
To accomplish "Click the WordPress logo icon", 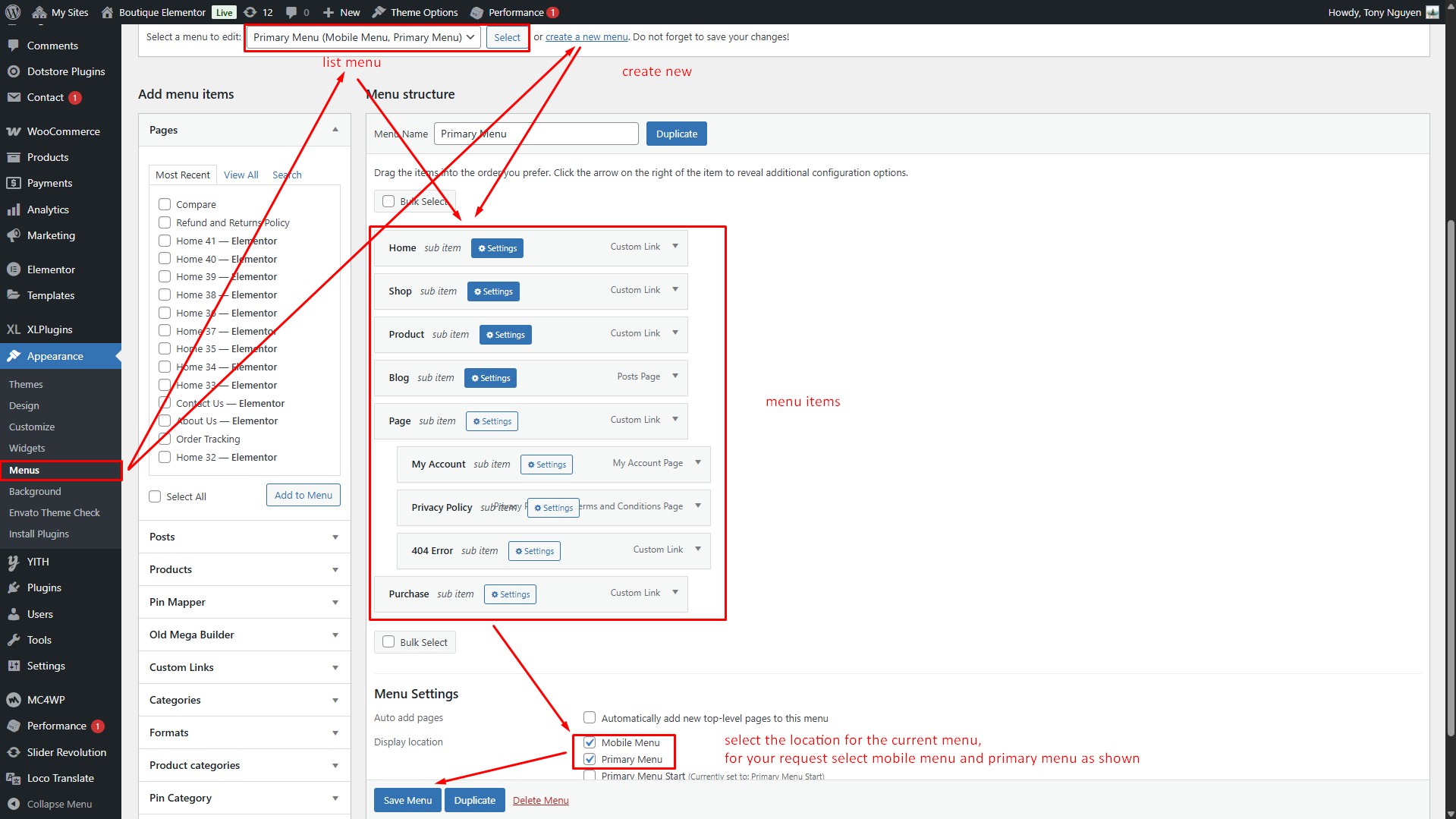I will coord(13,12).
